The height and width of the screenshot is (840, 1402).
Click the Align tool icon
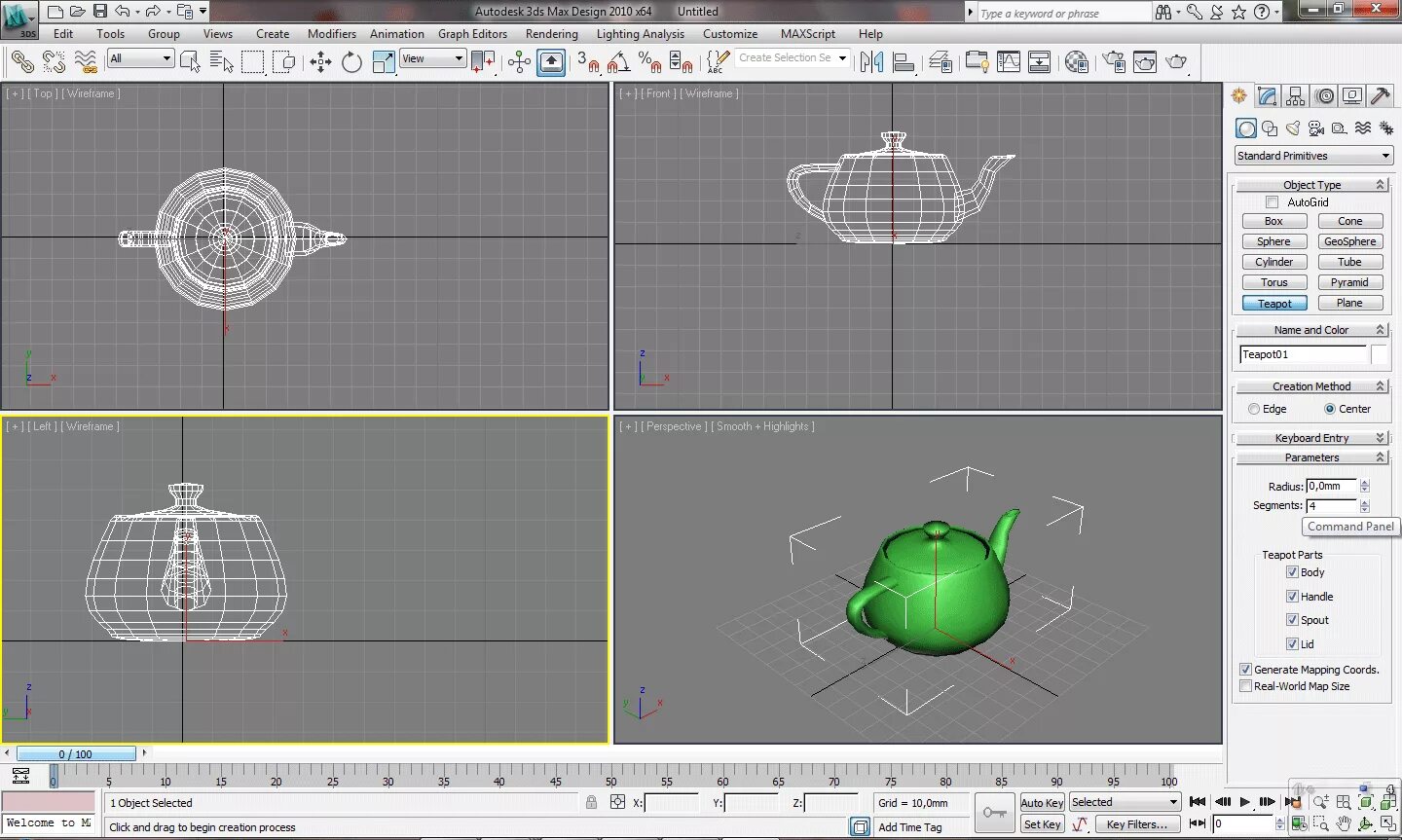click(904, 62)
